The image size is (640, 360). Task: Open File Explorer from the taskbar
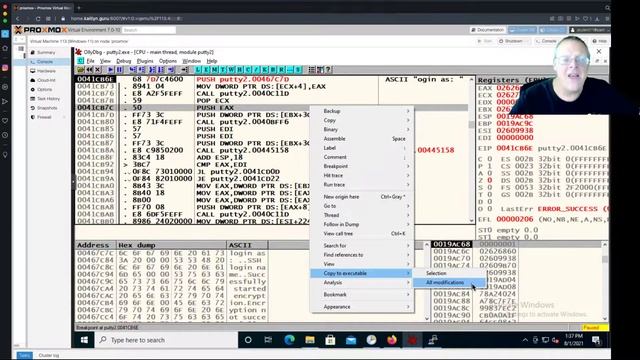pos(310,340)
